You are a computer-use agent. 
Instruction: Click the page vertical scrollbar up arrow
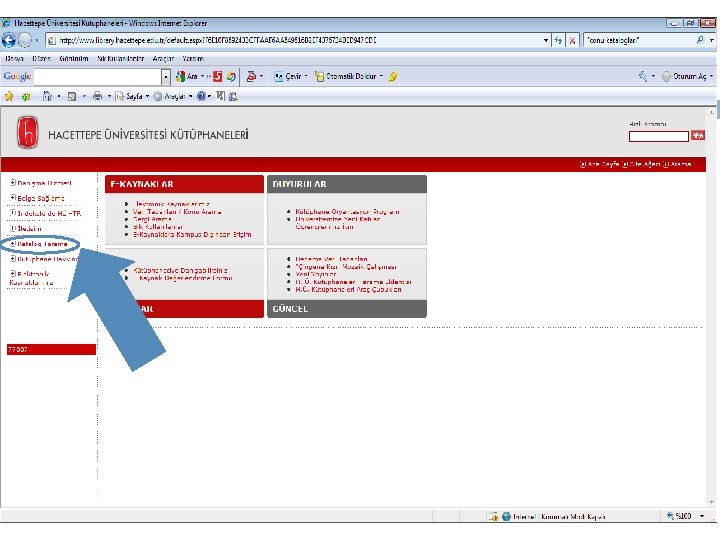tap(712, 112)
